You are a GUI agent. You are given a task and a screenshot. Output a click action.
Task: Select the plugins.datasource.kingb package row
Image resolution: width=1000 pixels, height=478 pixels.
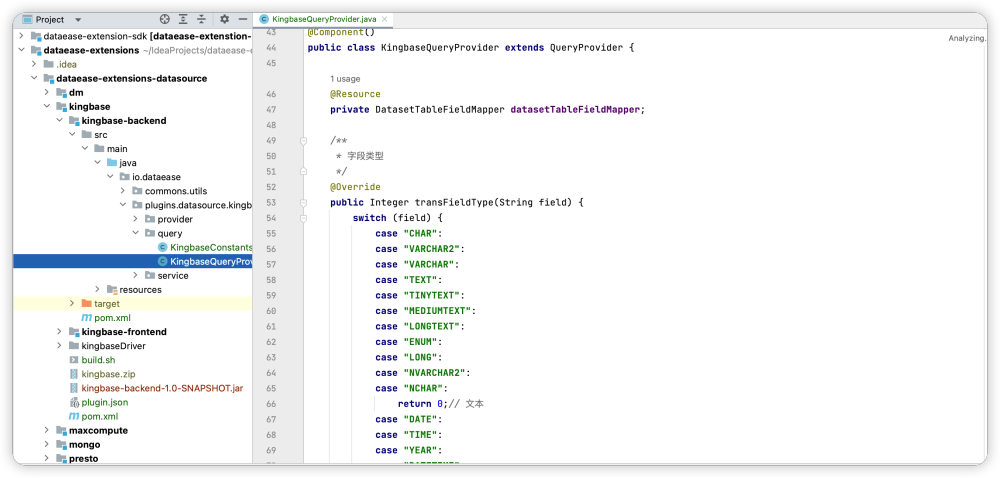(133, 205)
